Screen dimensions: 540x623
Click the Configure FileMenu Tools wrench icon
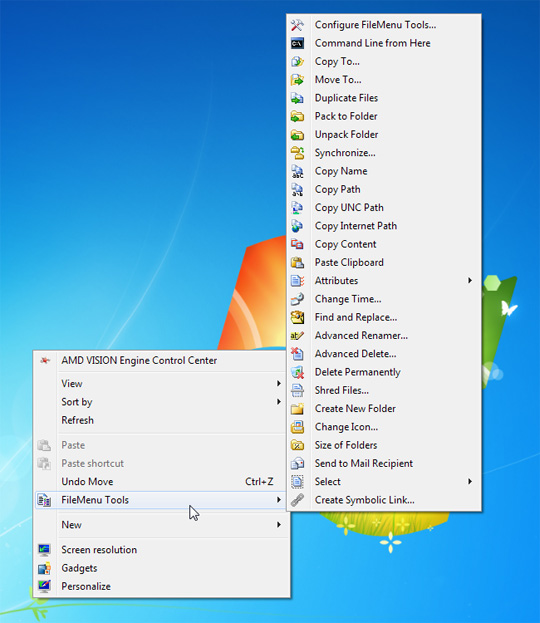point(297,25)
